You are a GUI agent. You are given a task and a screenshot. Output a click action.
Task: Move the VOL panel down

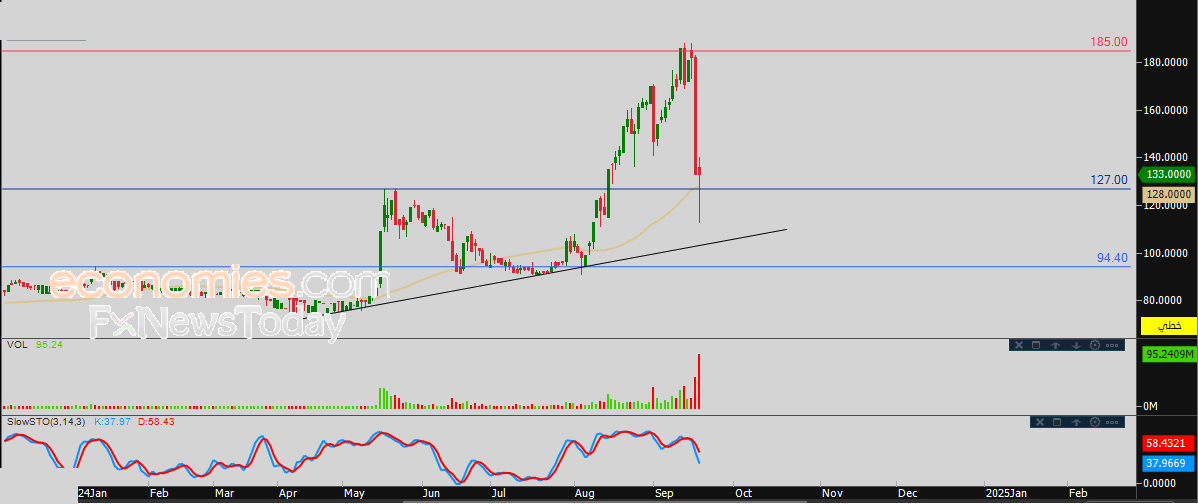(1077, 345)
